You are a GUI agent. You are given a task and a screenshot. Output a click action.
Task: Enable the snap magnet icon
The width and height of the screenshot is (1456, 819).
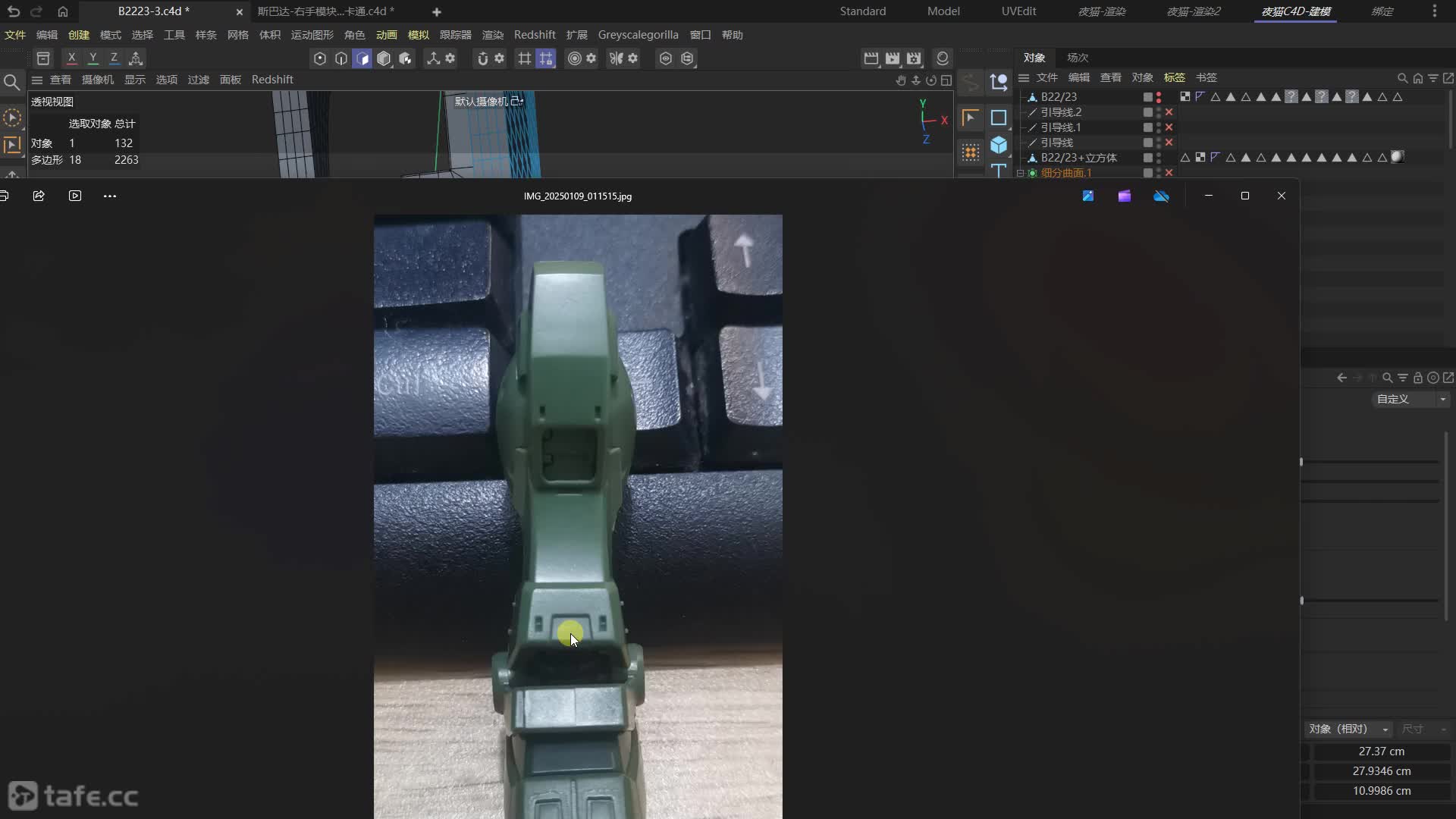pyautogui.click(x=482, y=58)
